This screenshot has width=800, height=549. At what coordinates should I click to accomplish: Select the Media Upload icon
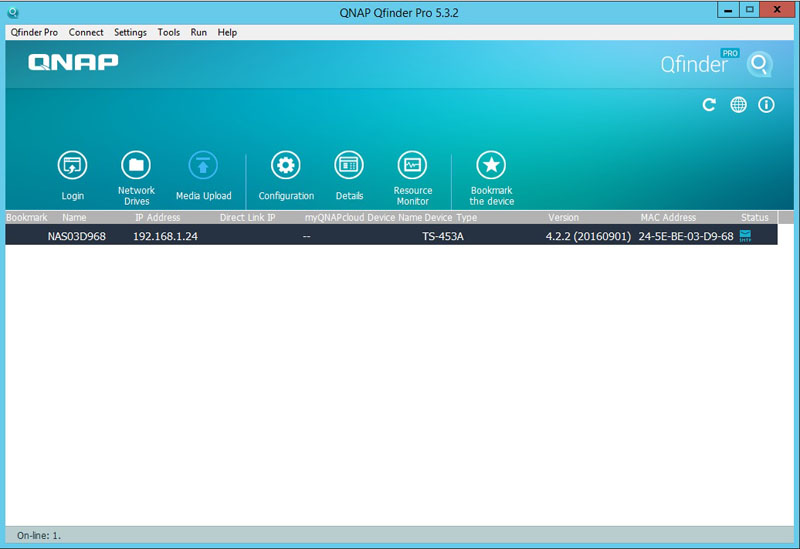pyautogui.click(x=203, y=166)
